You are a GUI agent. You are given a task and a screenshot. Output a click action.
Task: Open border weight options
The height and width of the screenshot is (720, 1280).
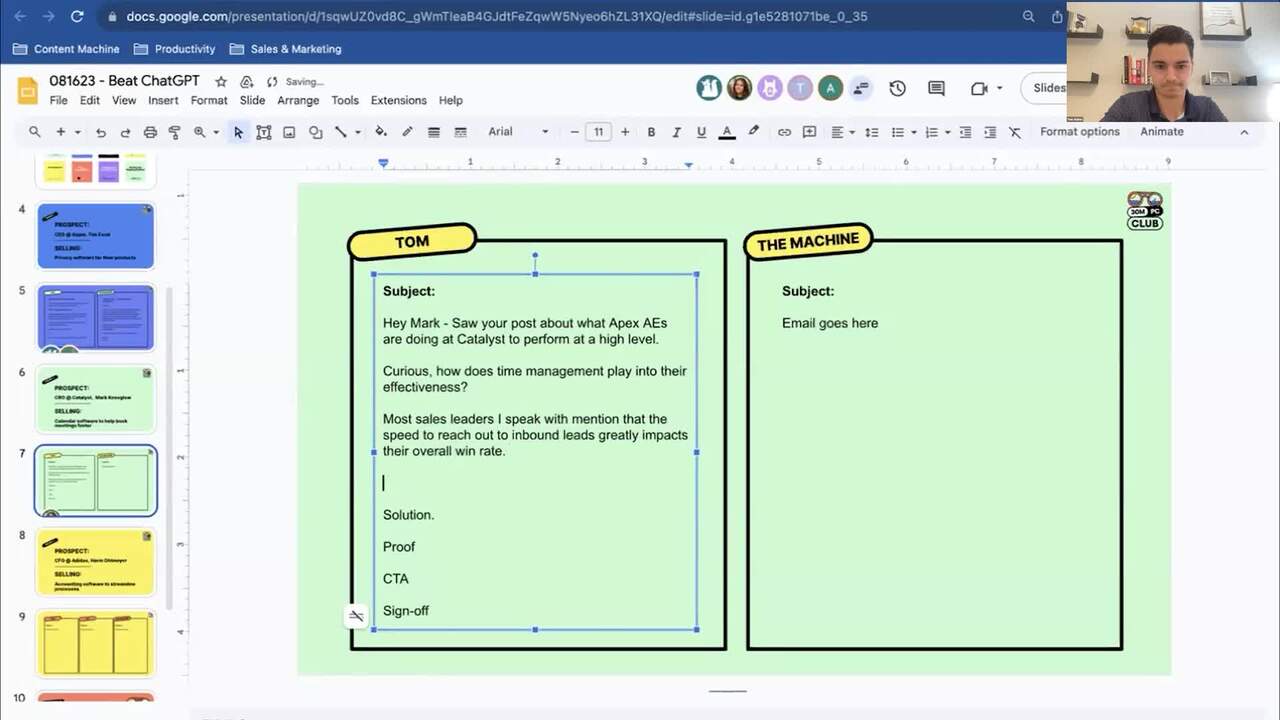pos(434,132)
